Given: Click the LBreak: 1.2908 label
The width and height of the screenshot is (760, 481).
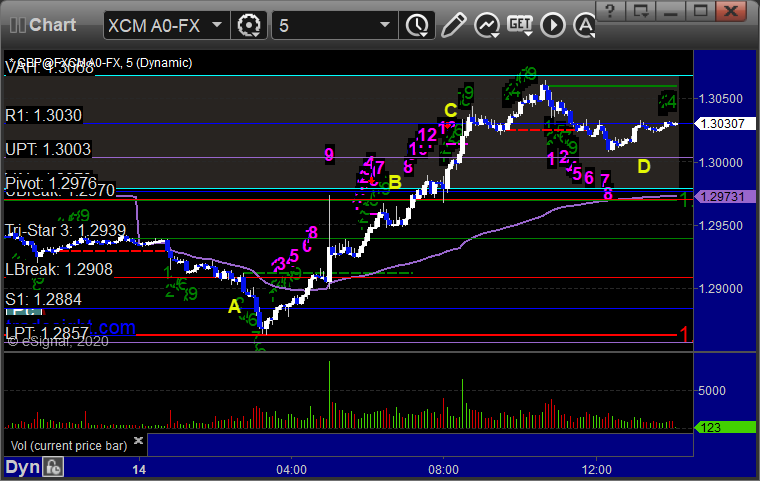Looking at the screenshot, I should (x=59, y=269).
